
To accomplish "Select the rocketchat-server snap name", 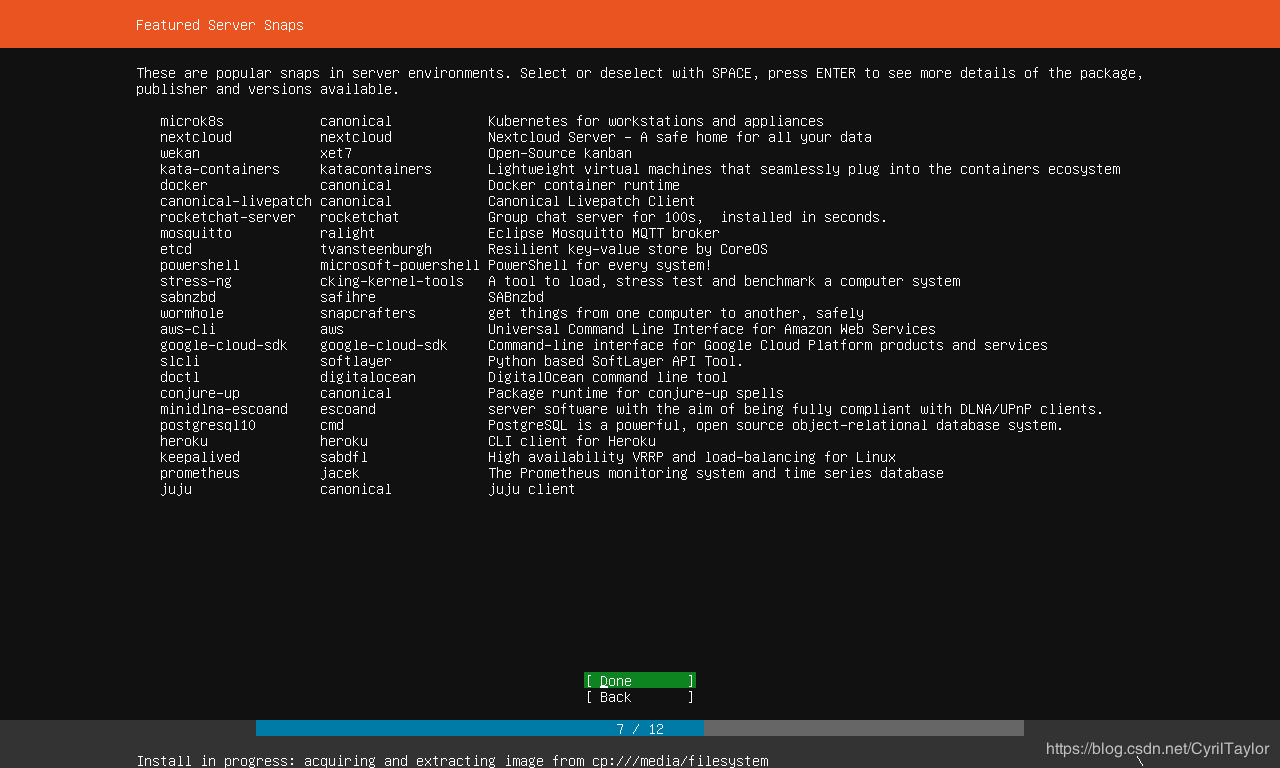I will [228, 217].
